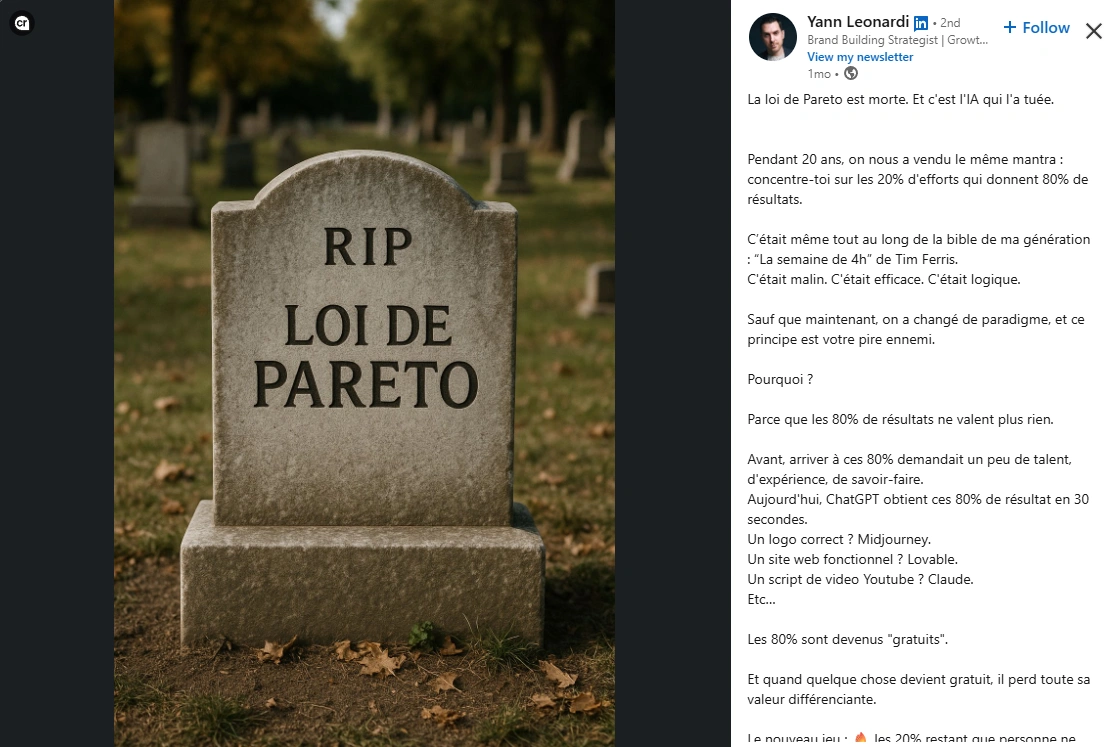The width and height of the screenshot is (1105, 747).
Task: Open the Yann Leonardi name link
Action: click(x=858, y=22)
